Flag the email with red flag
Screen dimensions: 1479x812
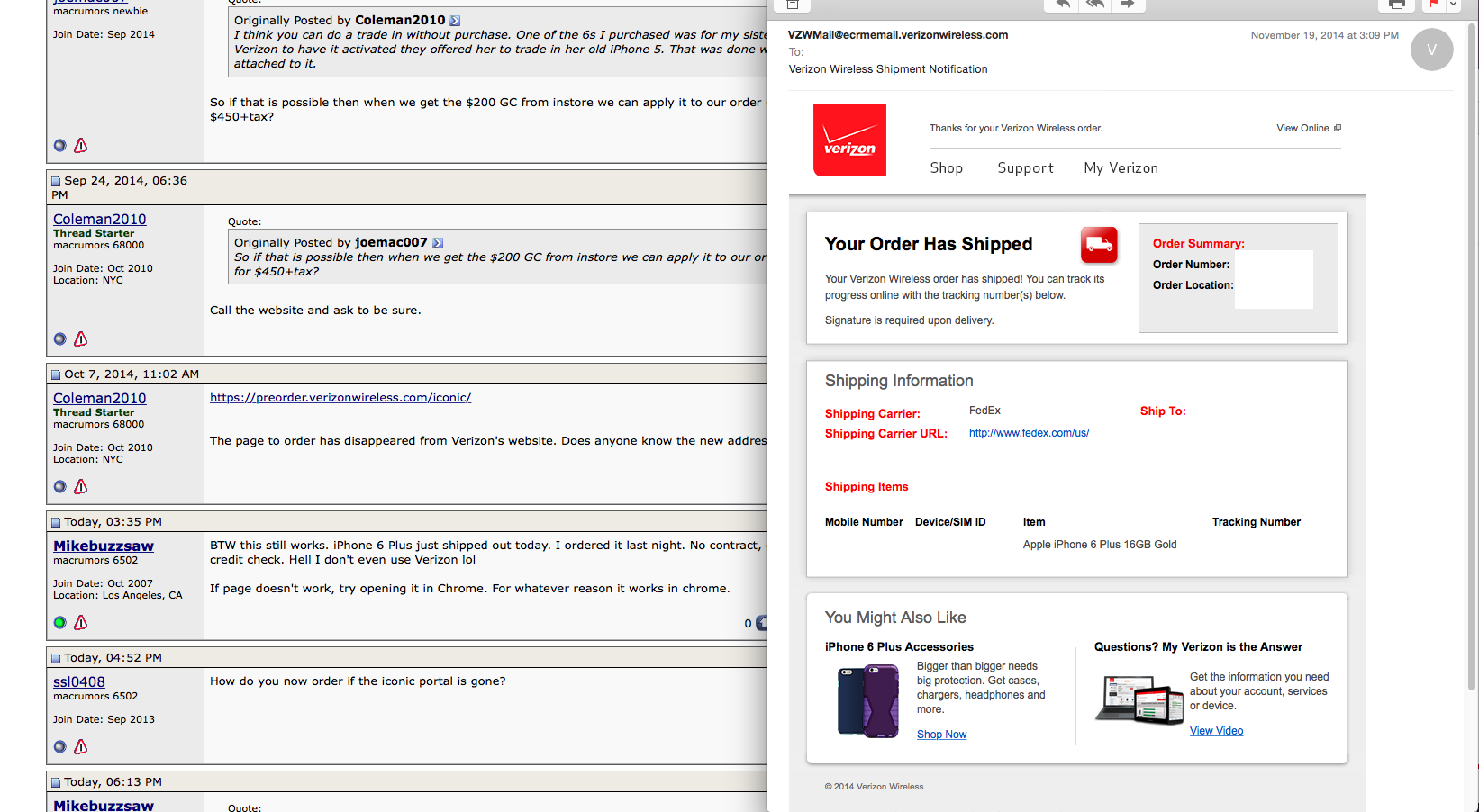click(1433, 5)
